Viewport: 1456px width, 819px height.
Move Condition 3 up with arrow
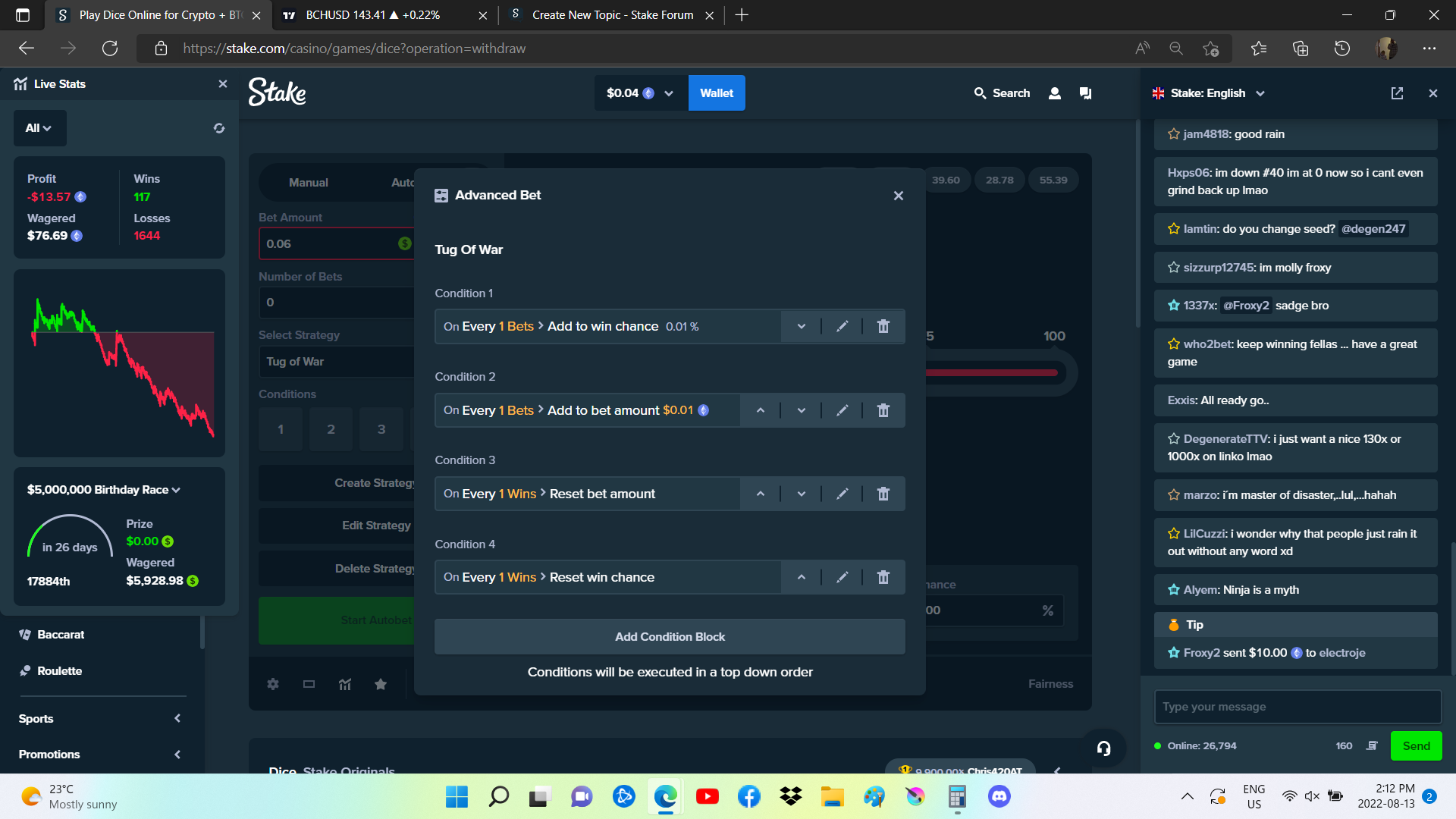[x=760, y=494]
